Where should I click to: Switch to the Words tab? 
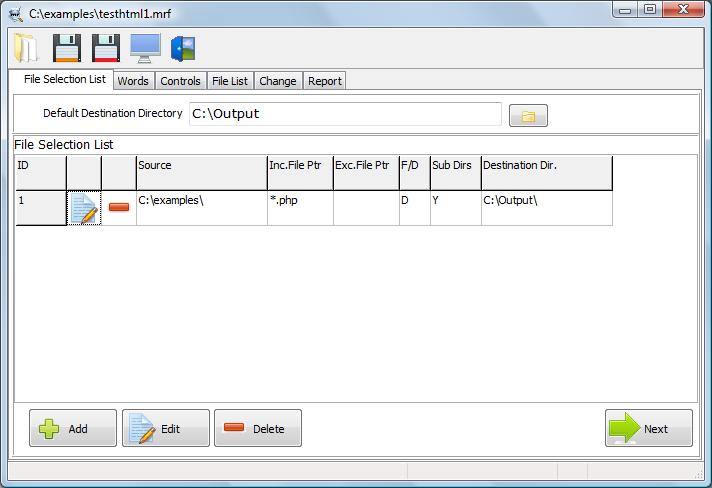tap(132, 81)
